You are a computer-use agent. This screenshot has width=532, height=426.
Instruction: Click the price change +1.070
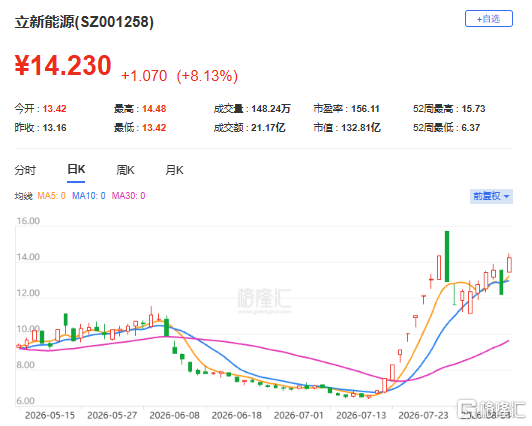144,76
